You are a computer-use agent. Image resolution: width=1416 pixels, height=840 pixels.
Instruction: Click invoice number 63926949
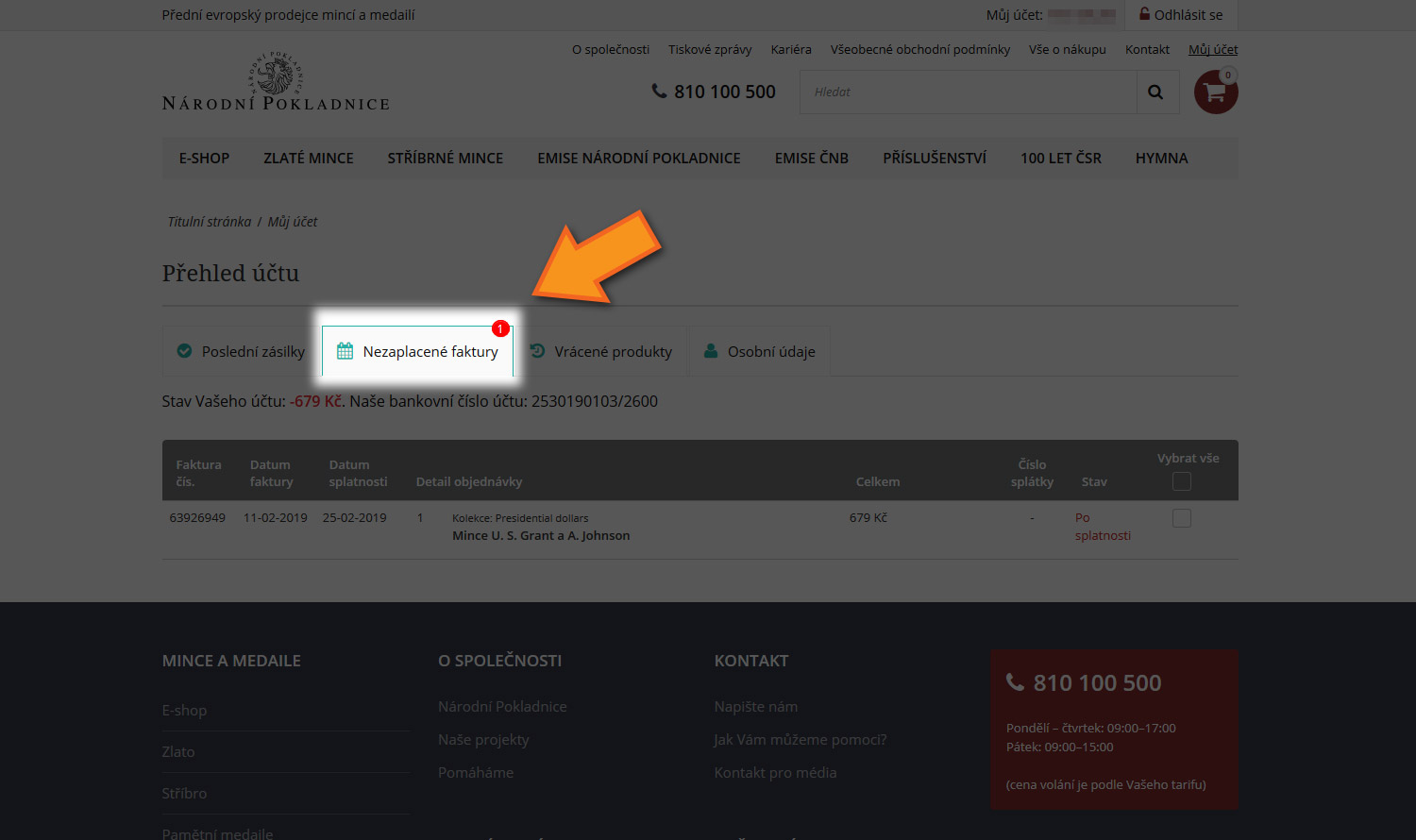click(x=197, y=518)
